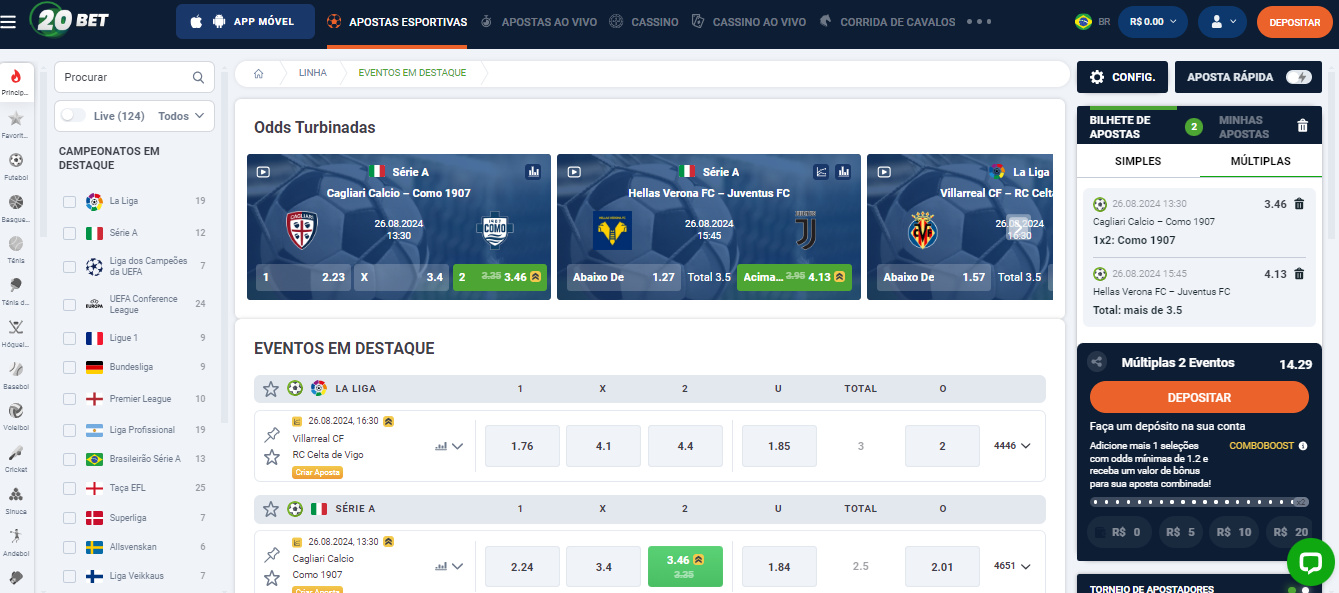Play video icon on Hellas Verona card

pos(573,172)
